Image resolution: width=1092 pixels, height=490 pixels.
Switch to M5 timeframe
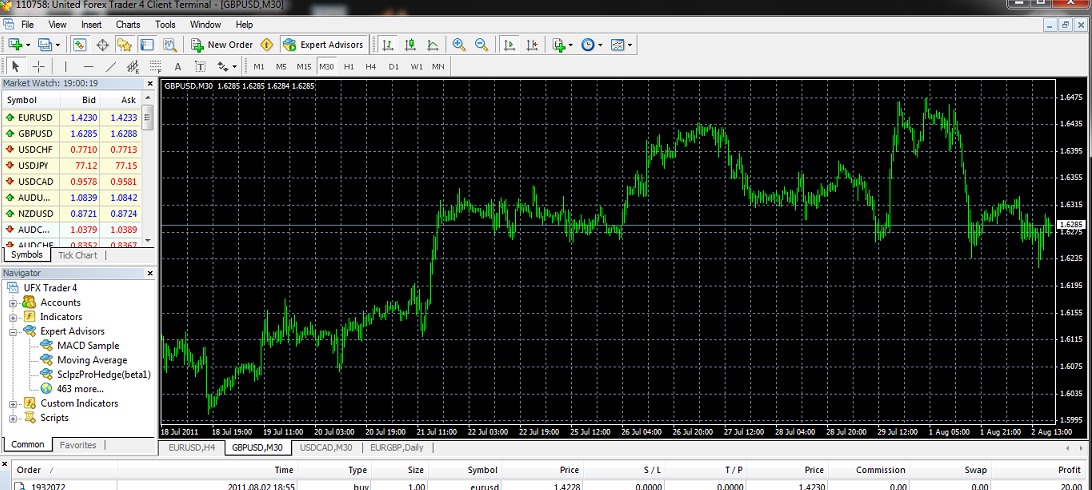(x=281, y=66)
